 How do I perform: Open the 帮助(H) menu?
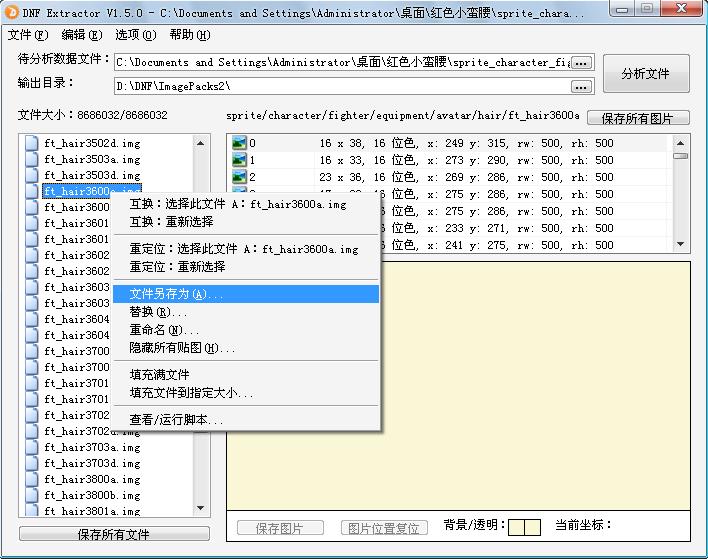pos(190,35)
